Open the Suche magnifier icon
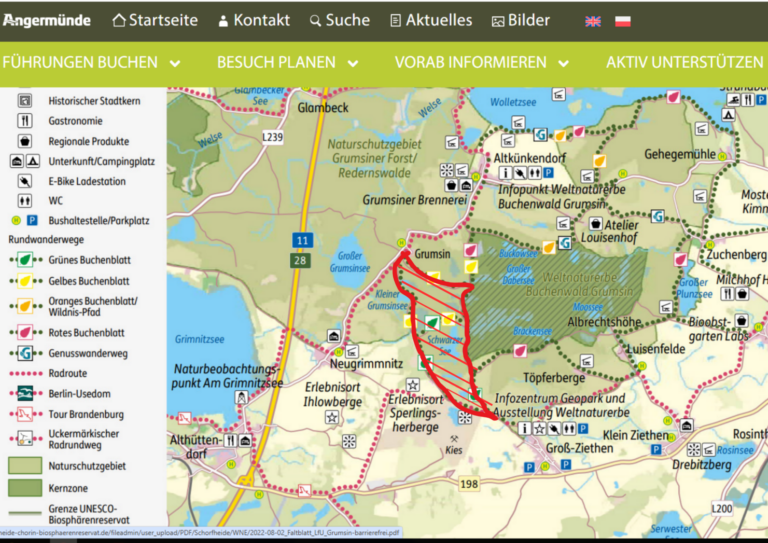Viewport: 768px width, 543px height. tap(315, 21)
